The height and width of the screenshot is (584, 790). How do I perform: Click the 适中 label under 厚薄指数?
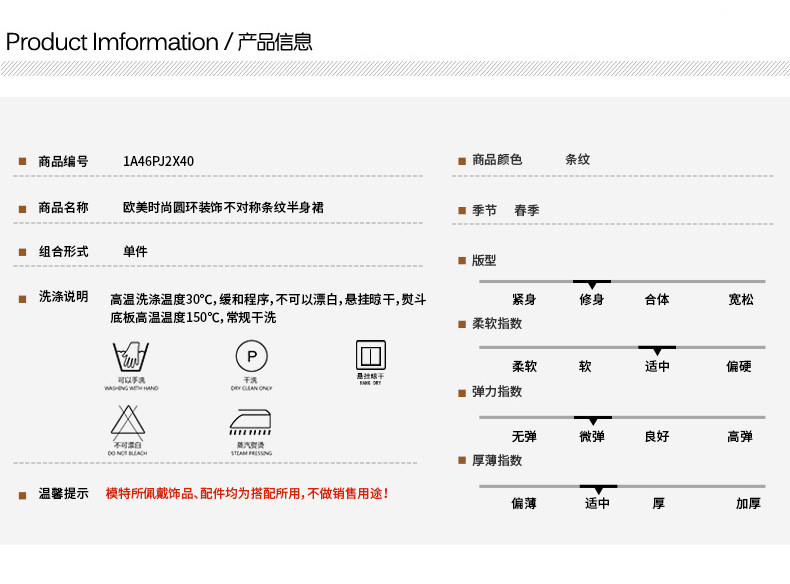(598, 503)
